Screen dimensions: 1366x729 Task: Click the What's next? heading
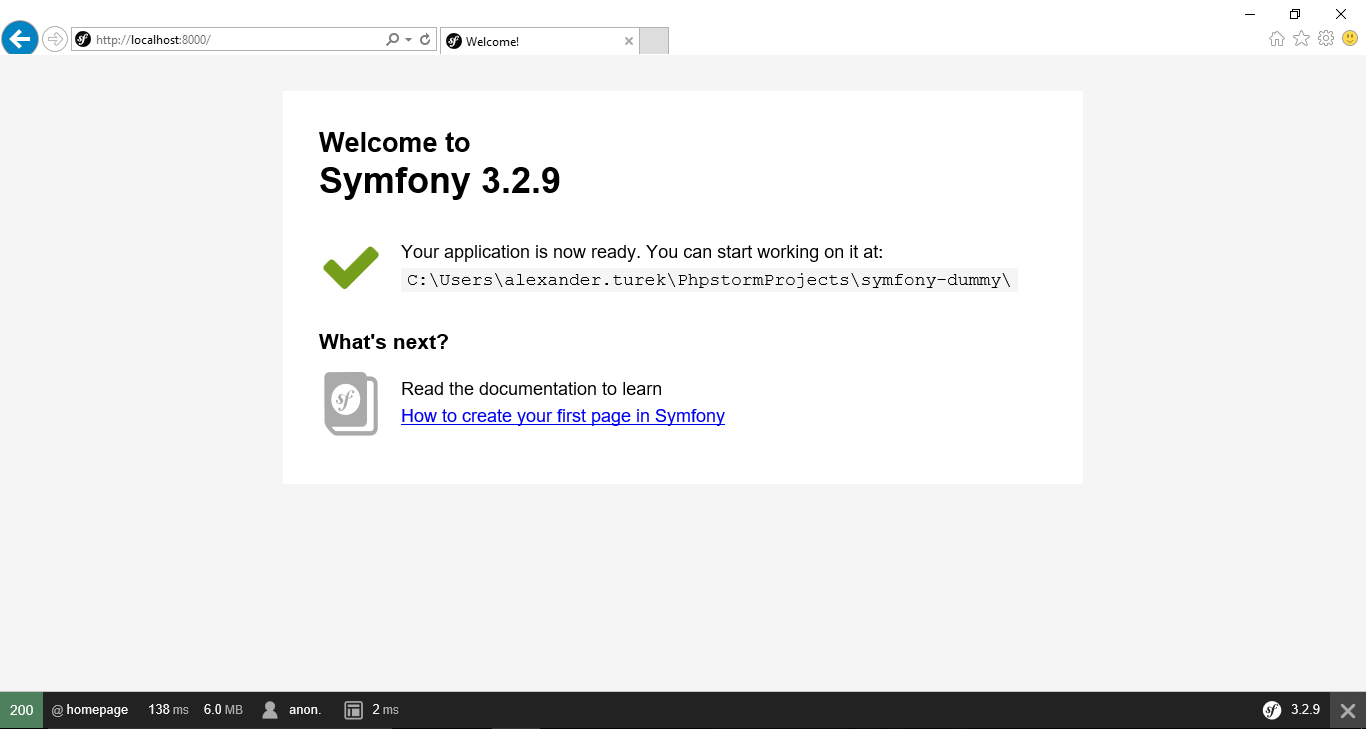[x=384, y=342]
